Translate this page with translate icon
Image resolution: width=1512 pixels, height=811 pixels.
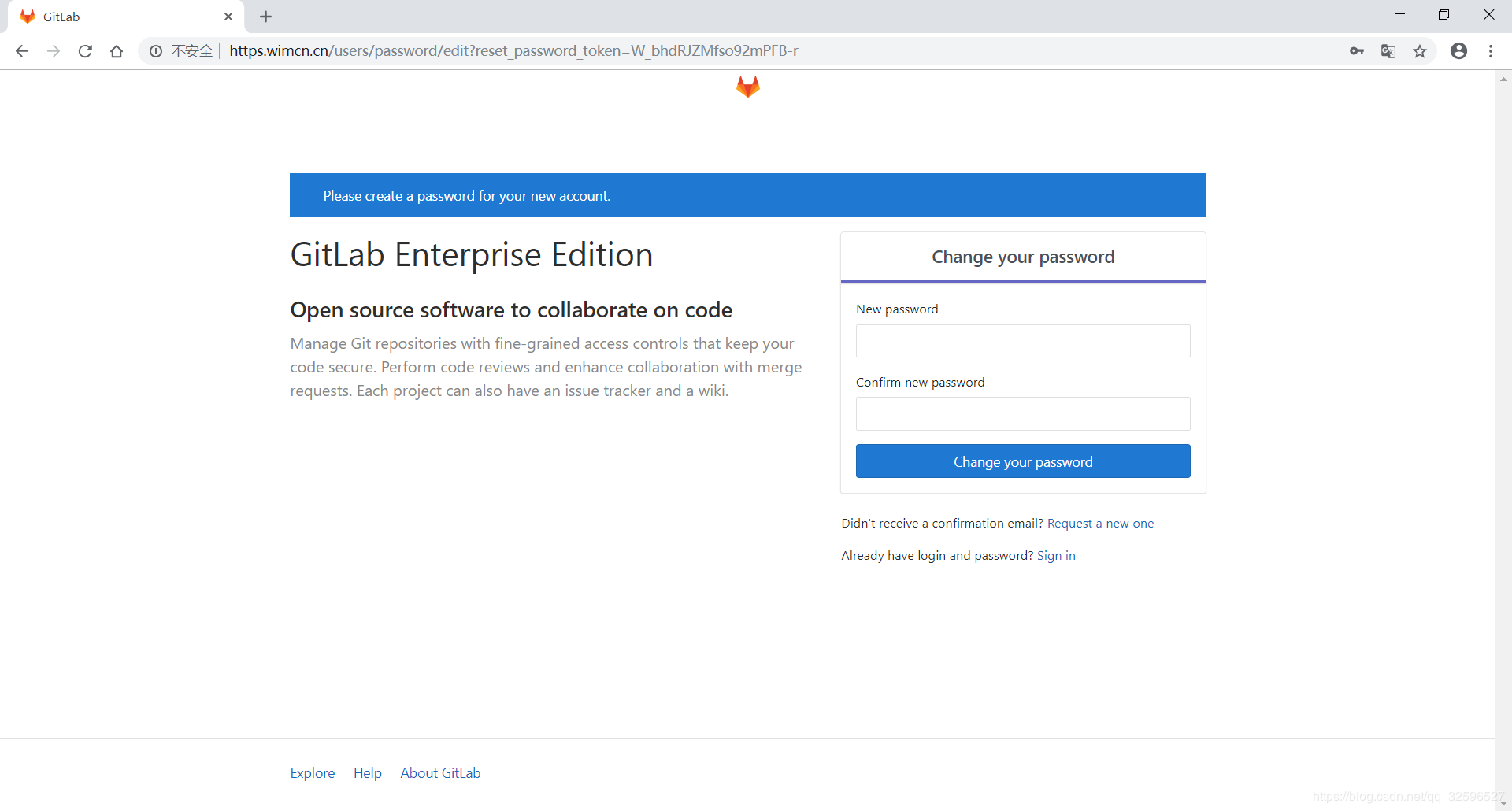pyautogui.click(x=1388, y=51)
